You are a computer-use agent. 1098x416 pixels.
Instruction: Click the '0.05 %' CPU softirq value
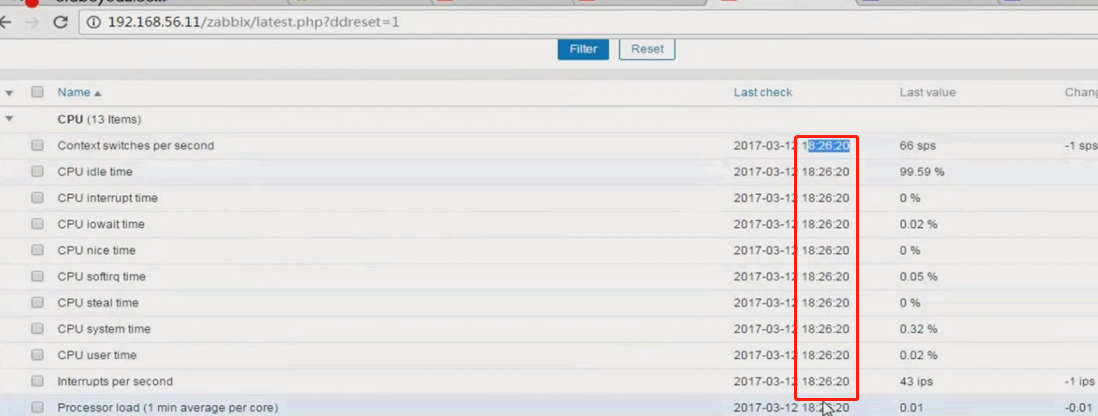tap(918, 277)
